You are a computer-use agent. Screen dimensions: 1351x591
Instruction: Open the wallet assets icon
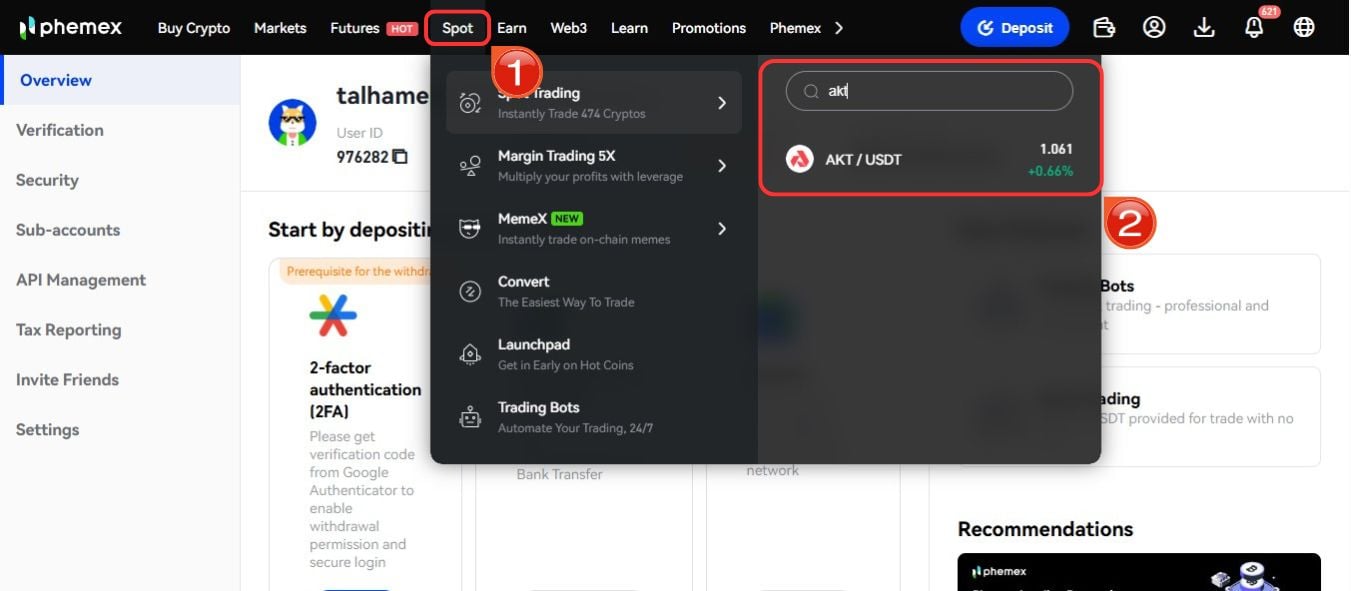tap(1104, 28)
